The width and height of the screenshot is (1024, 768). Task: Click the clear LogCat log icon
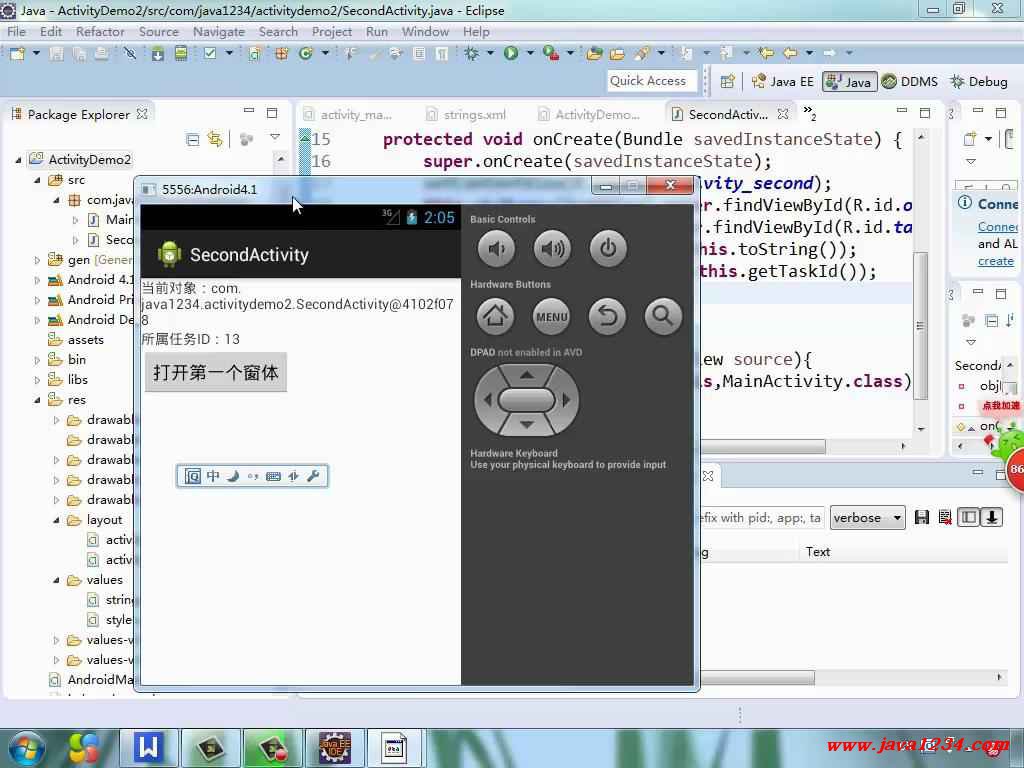tap(945, 518)
